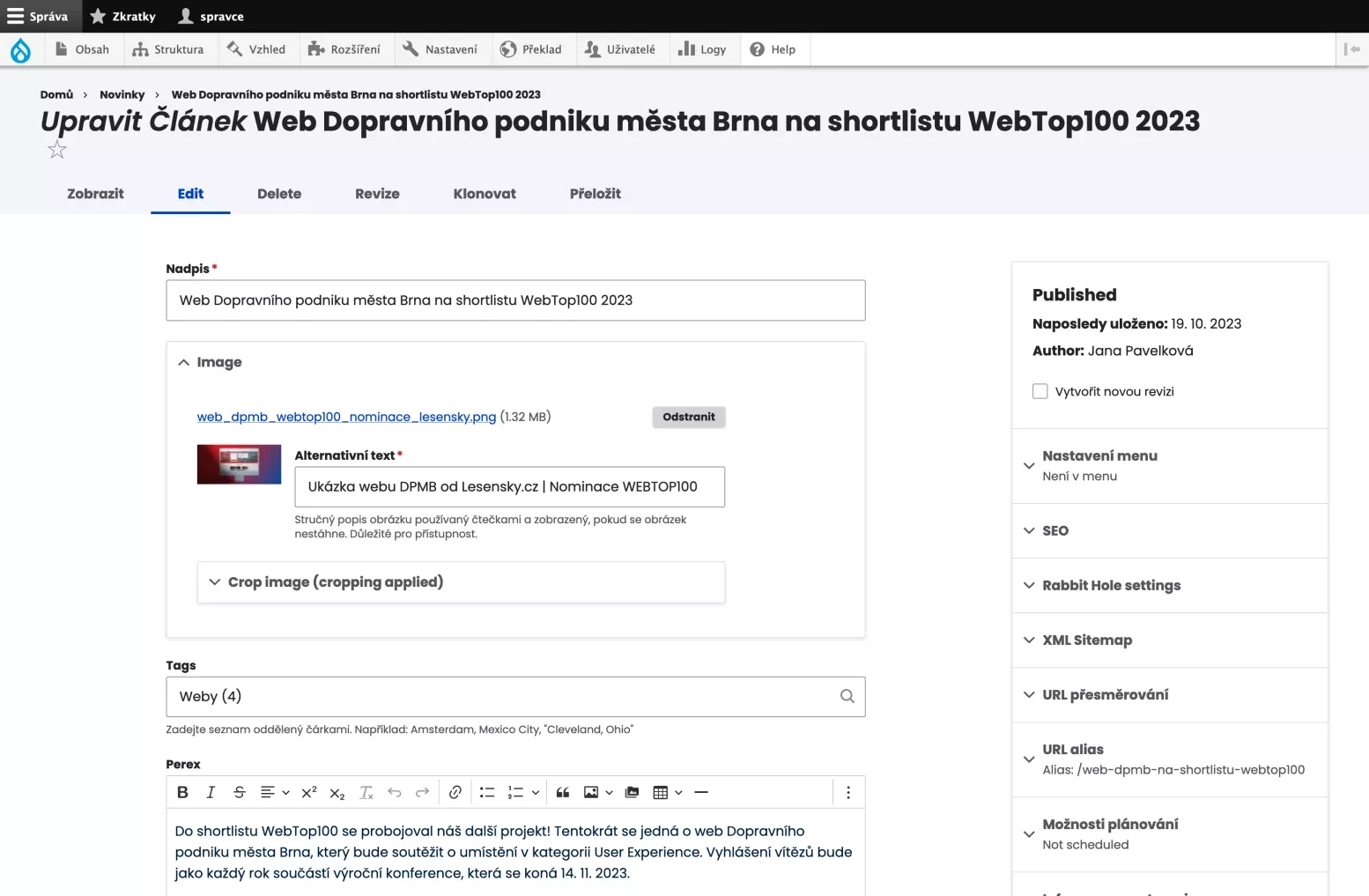Expand the SEO section
The width and height of the screenshot is (1369, 896).
(1170, 530)
